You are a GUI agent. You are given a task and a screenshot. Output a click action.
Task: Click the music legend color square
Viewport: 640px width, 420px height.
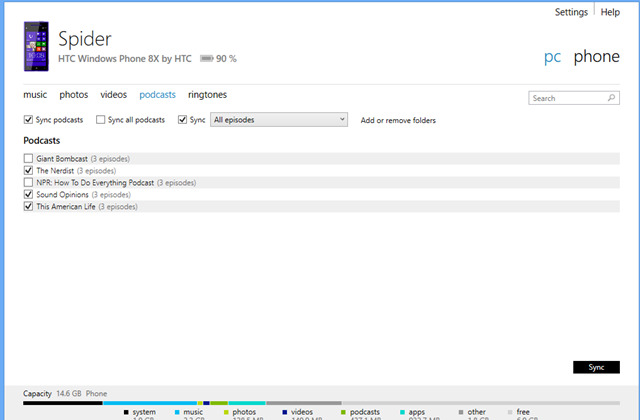point(177,412)
